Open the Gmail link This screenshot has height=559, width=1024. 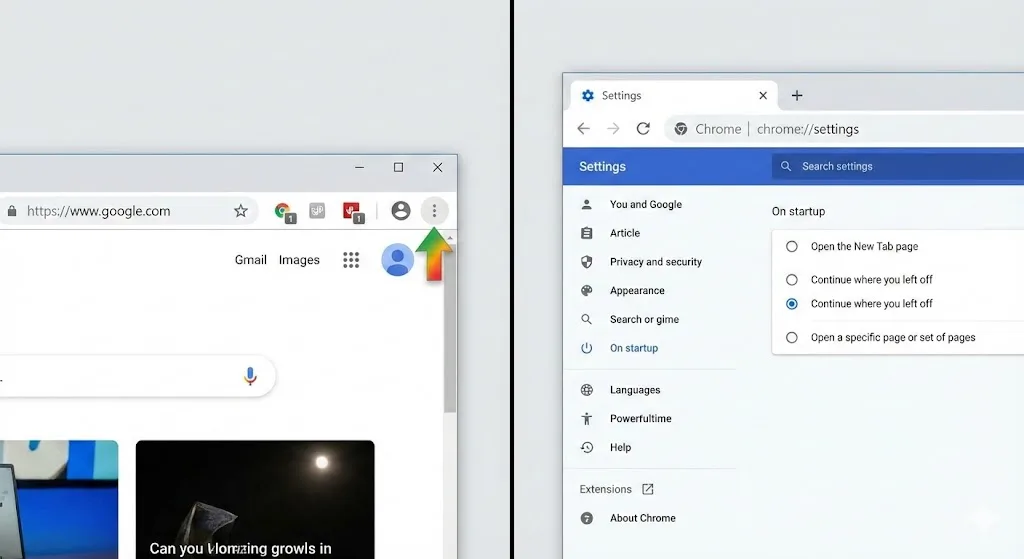(251, 260)
